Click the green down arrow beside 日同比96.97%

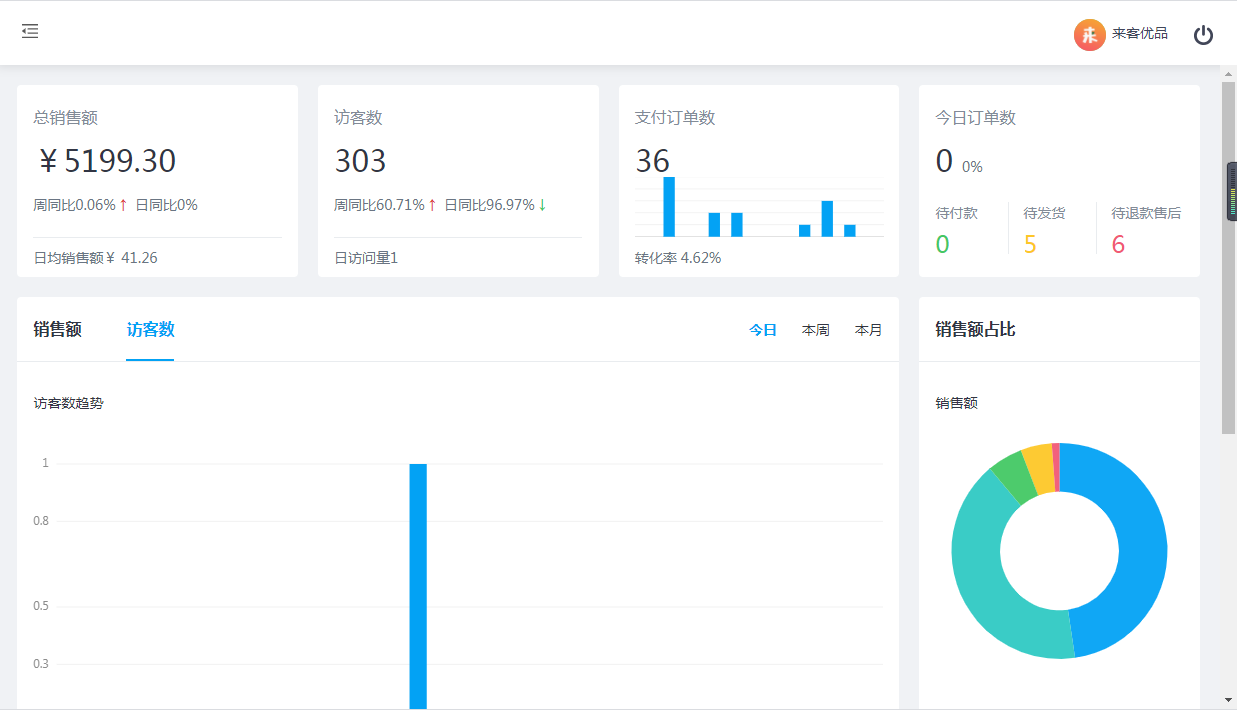click(542, 205)
